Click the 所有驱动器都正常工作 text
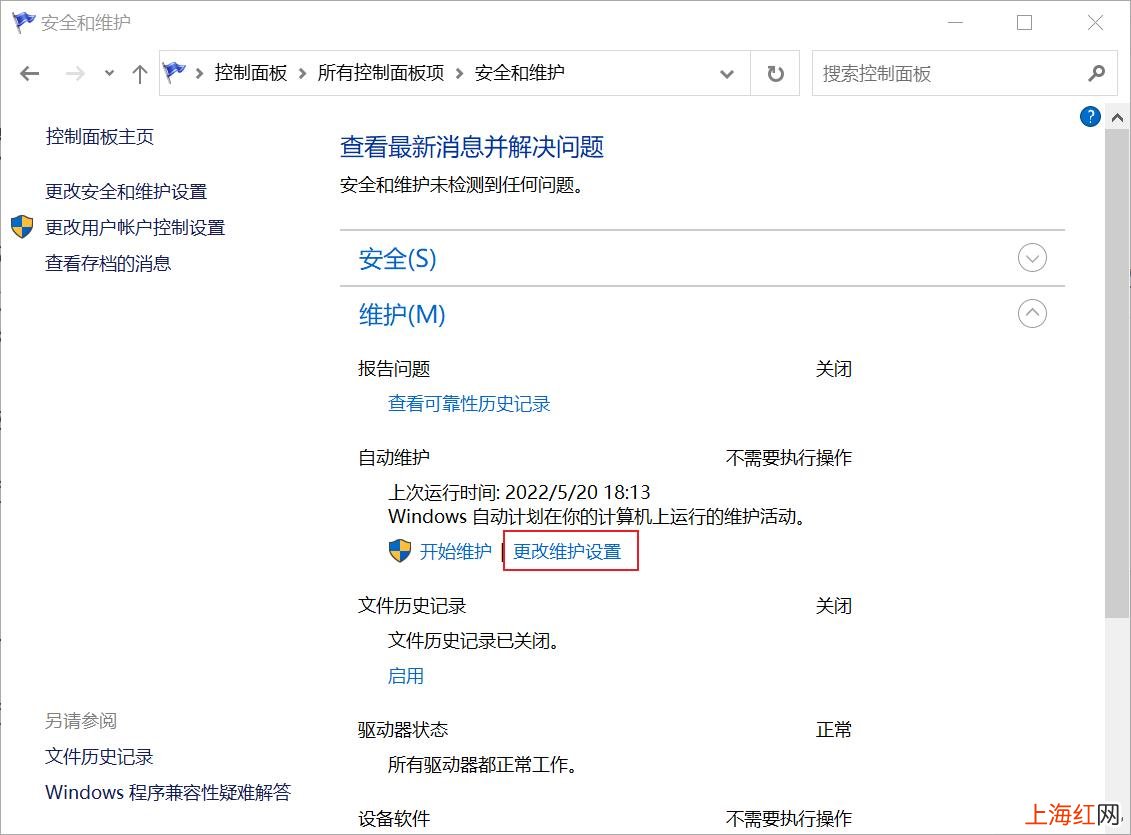Screen dimensions: 1131x835 [x=483, y=764]
